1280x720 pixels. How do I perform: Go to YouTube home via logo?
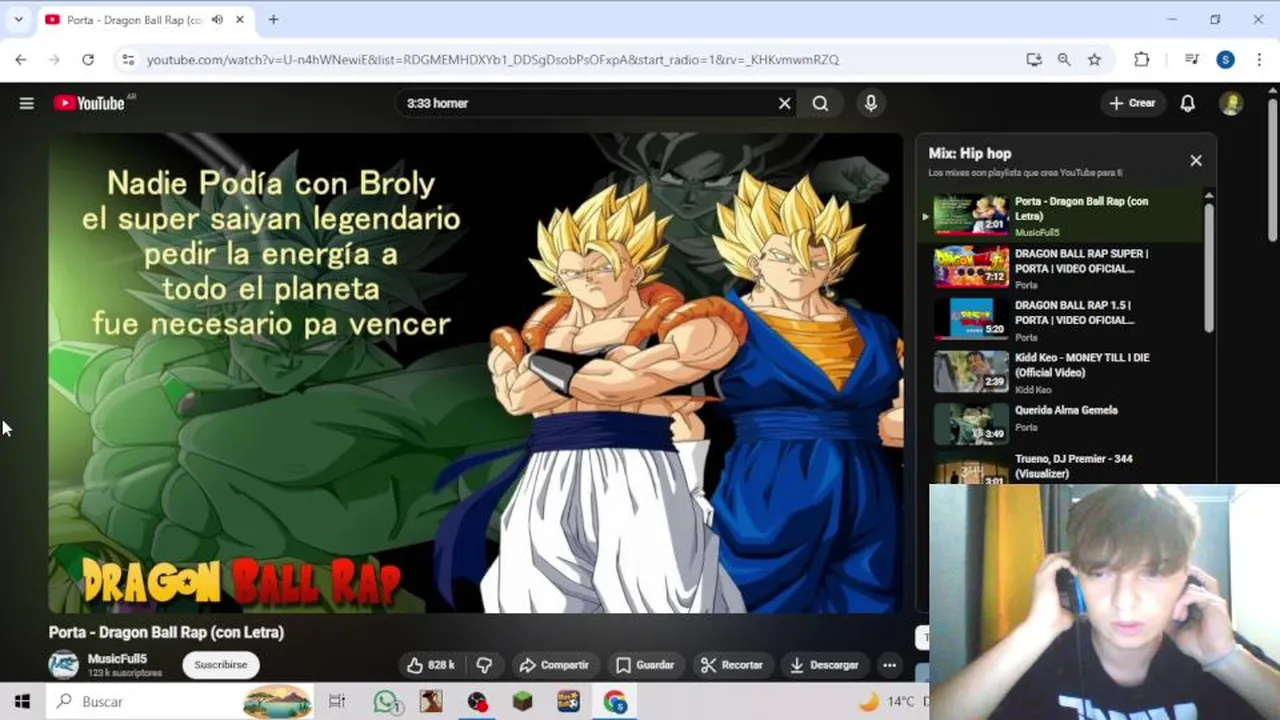90,103
